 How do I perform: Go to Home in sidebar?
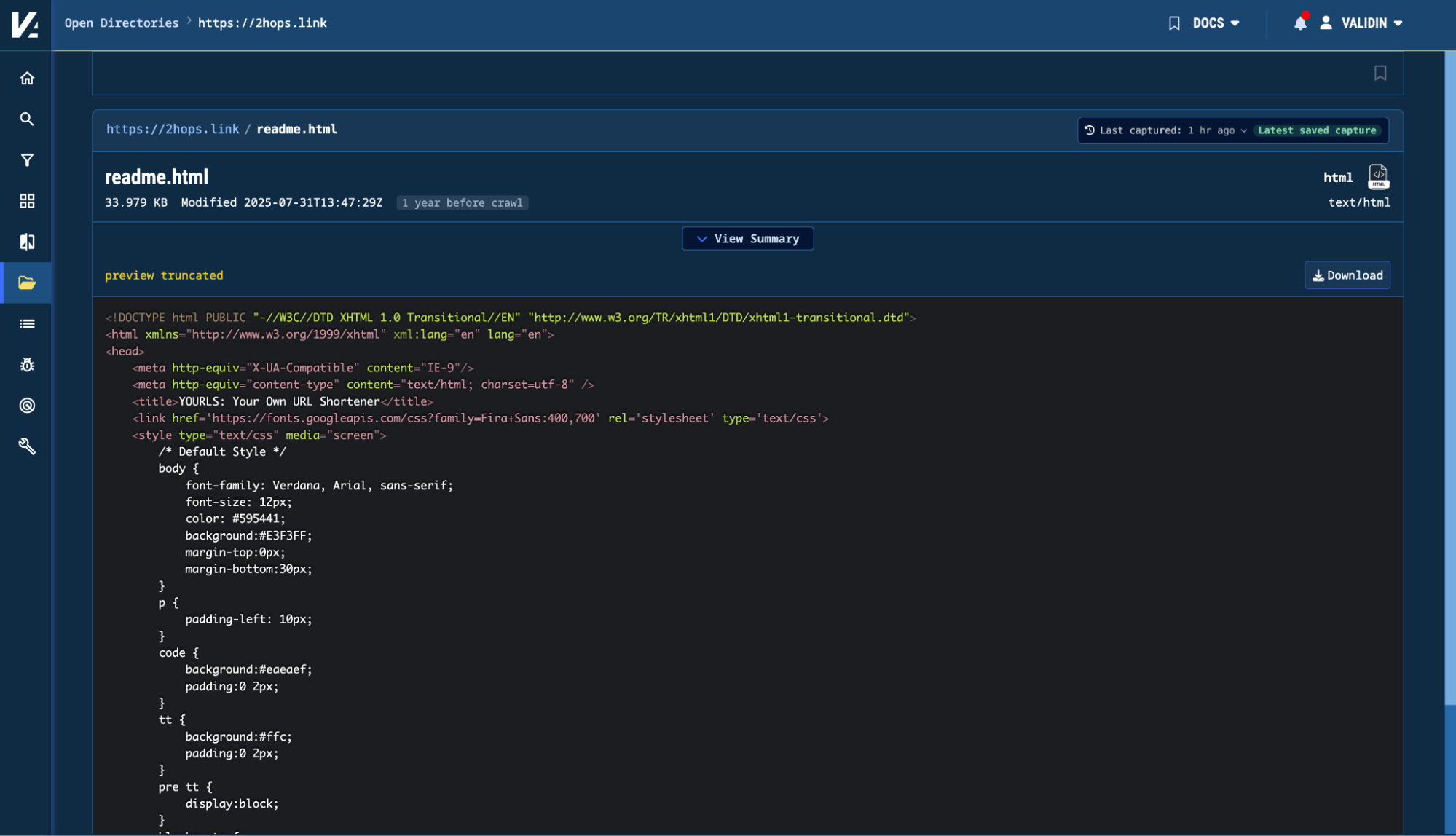(x=27, y=78)
